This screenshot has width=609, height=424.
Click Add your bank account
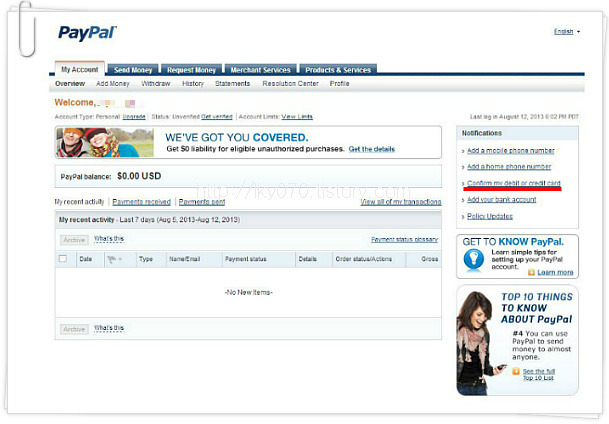click(501, 200)
